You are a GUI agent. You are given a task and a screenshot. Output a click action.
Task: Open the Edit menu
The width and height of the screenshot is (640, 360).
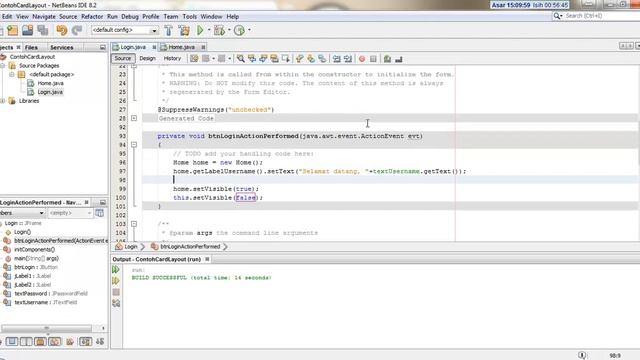click(x=7, y=17)
